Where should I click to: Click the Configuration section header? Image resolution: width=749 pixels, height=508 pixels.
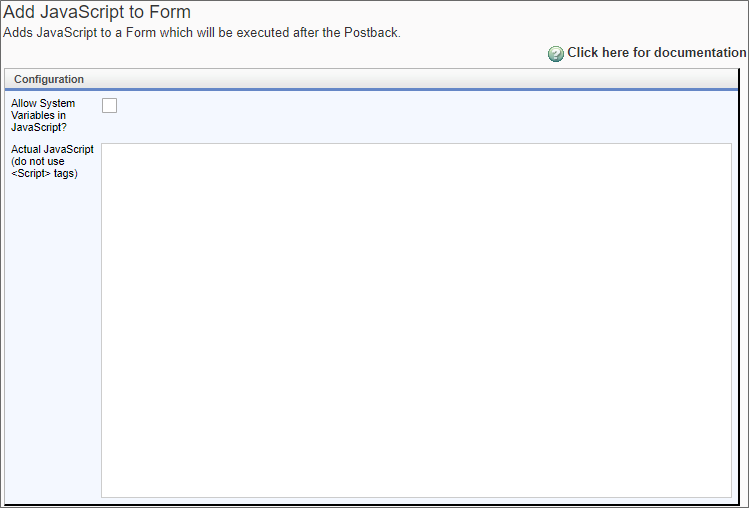pyautogui.click(x=49, y=79)
